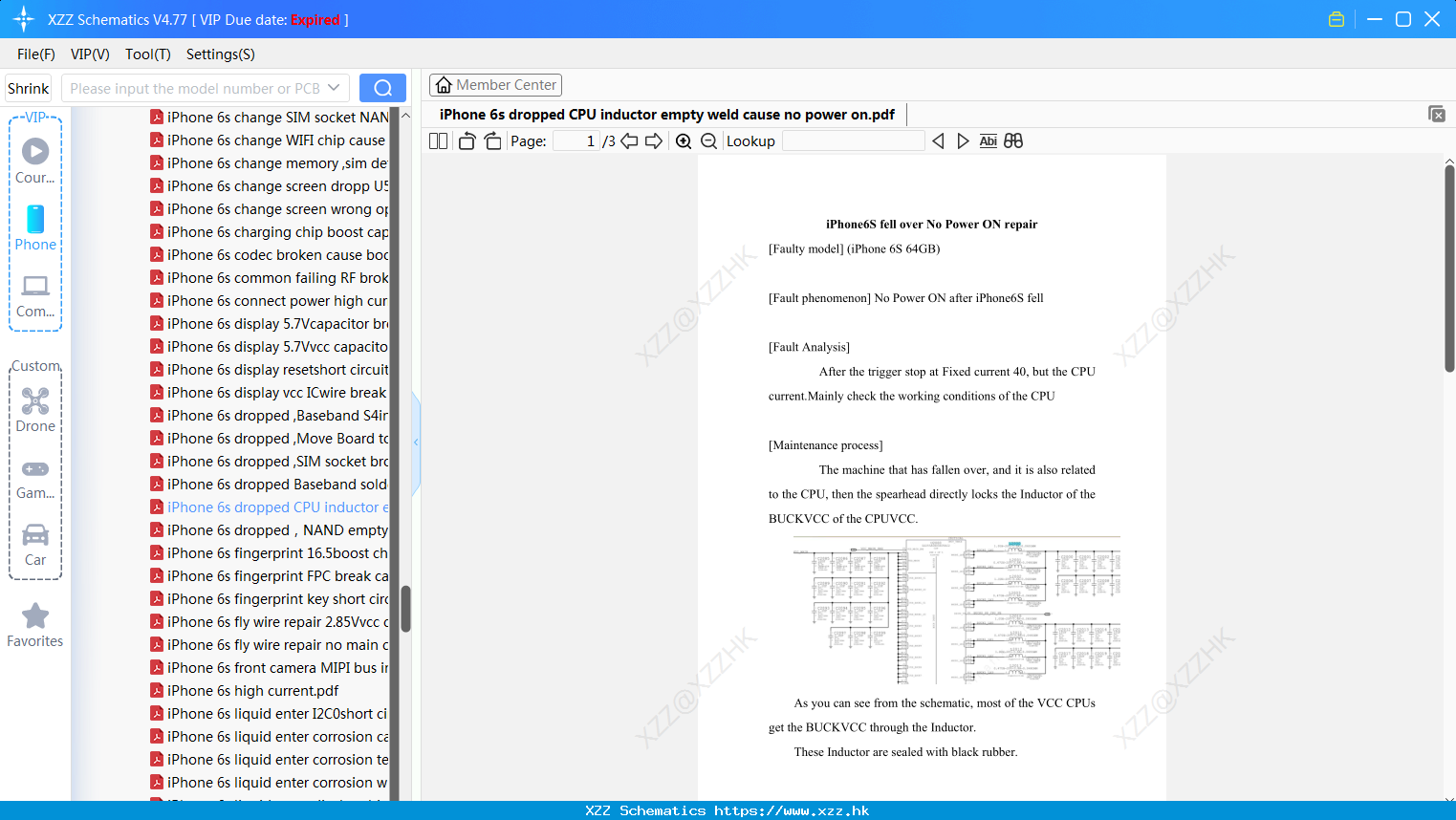
Task: Click the yellow toolbox icon in title bar
Action: click(x=1336, y=19)
